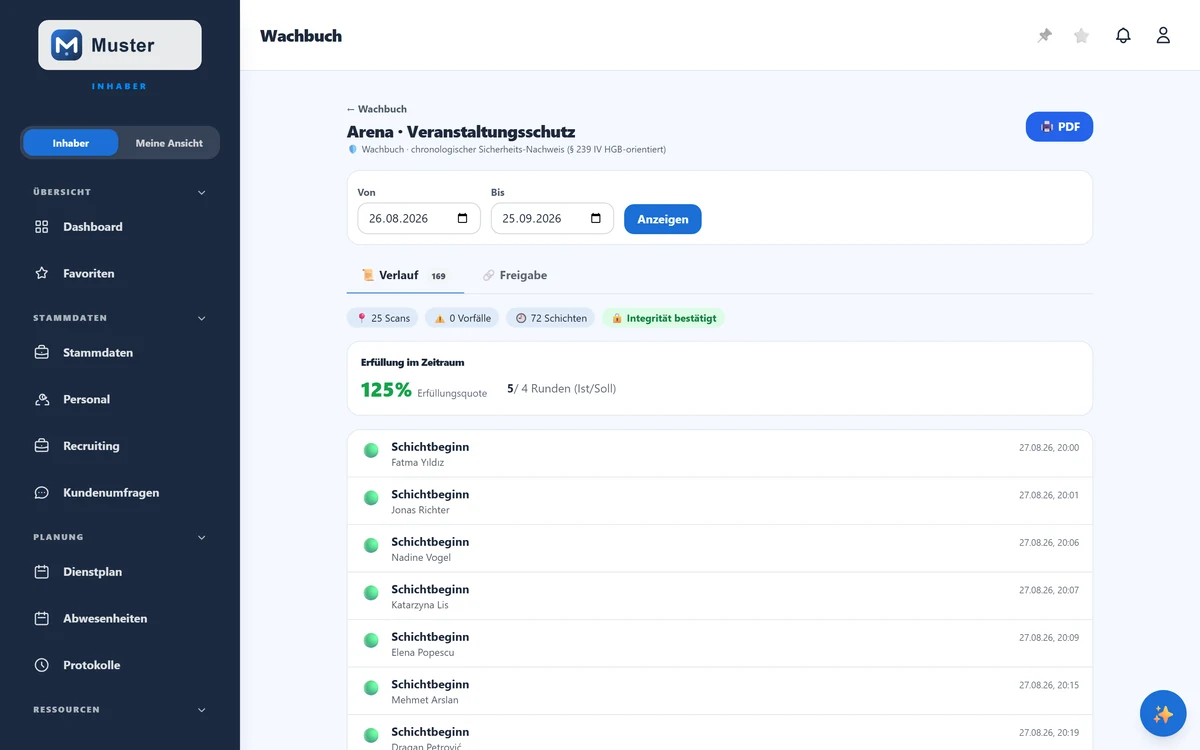This screenshot has width=1200, height=750.
Task: Click the 25 Scans chip
Action: coord(383,318)
